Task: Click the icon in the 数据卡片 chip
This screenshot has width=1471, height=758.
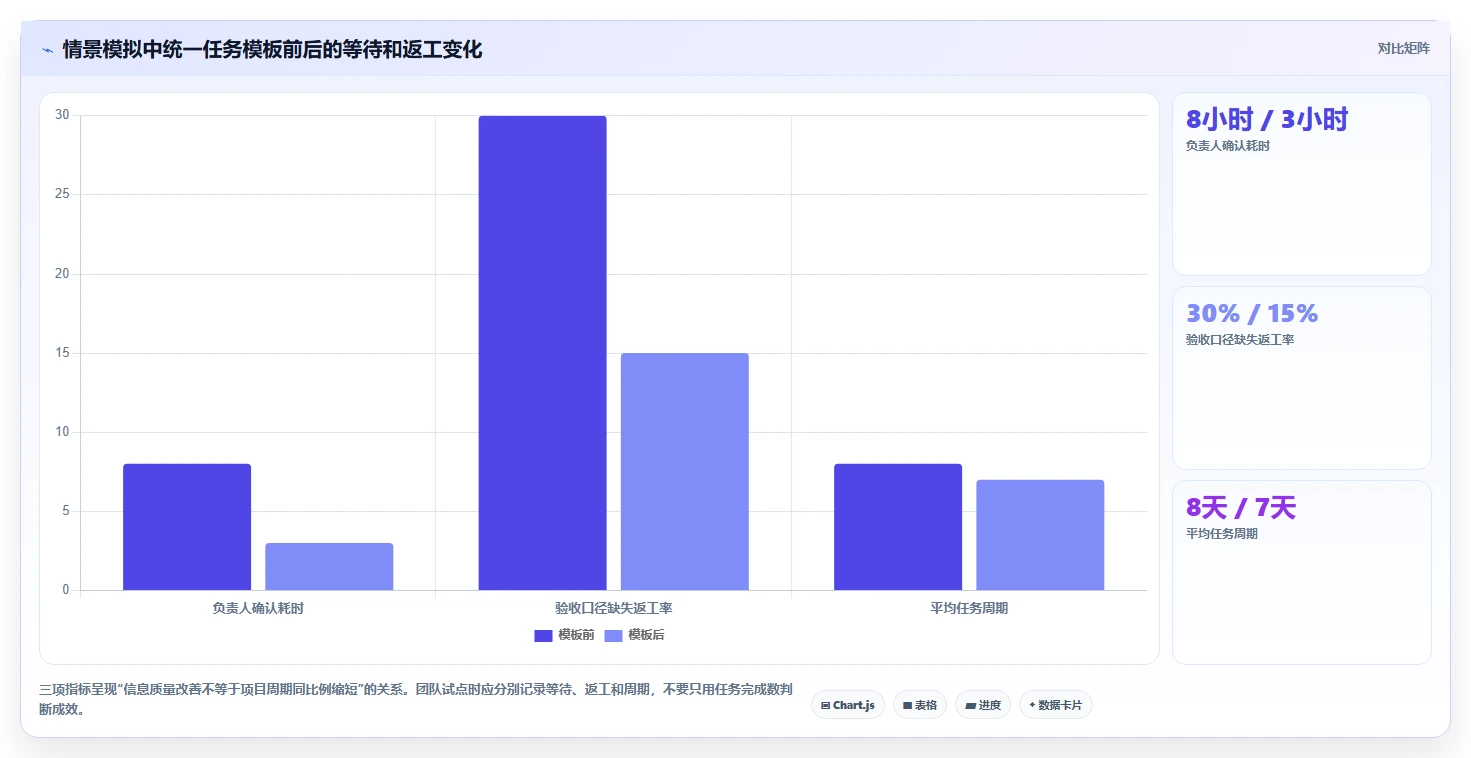Action: (1032, 705)
